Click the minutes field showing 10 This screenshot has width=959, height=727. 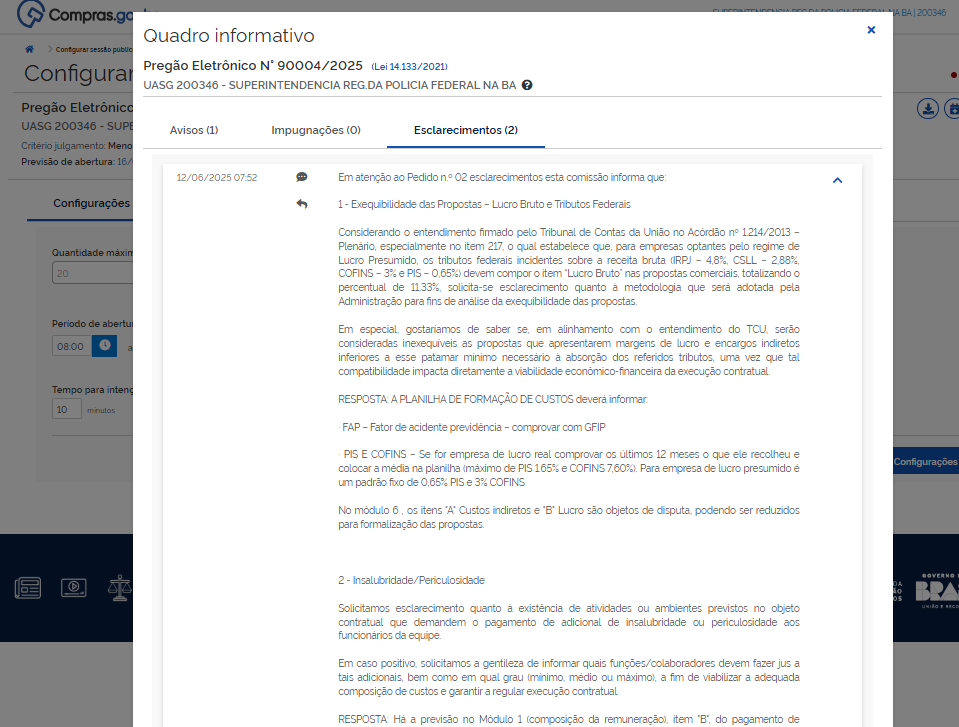(66, 409)
